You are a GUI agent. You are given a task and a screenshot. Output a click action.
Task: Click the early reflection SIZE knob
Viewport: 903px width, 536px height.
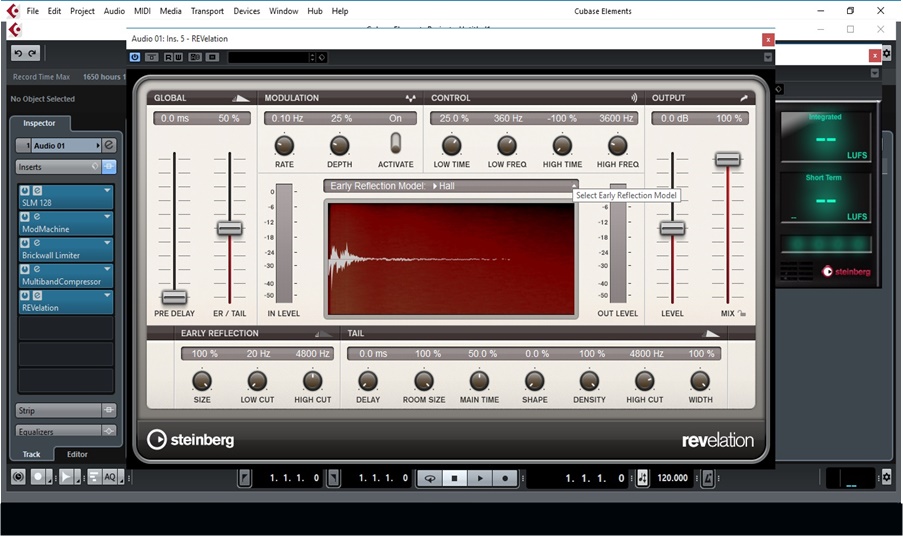coord(202,381)
